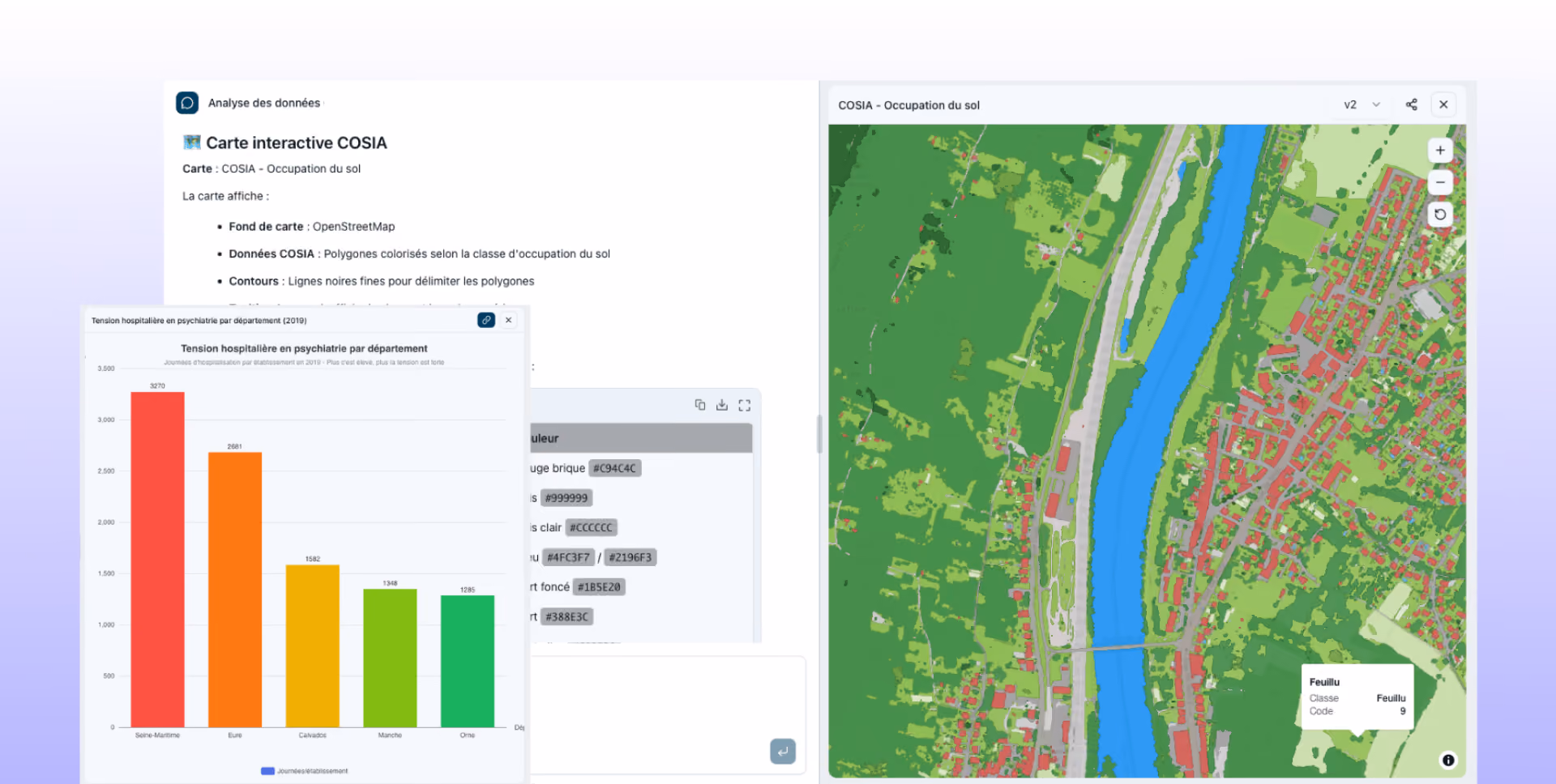Click the #1B5E20 color code

599,587
